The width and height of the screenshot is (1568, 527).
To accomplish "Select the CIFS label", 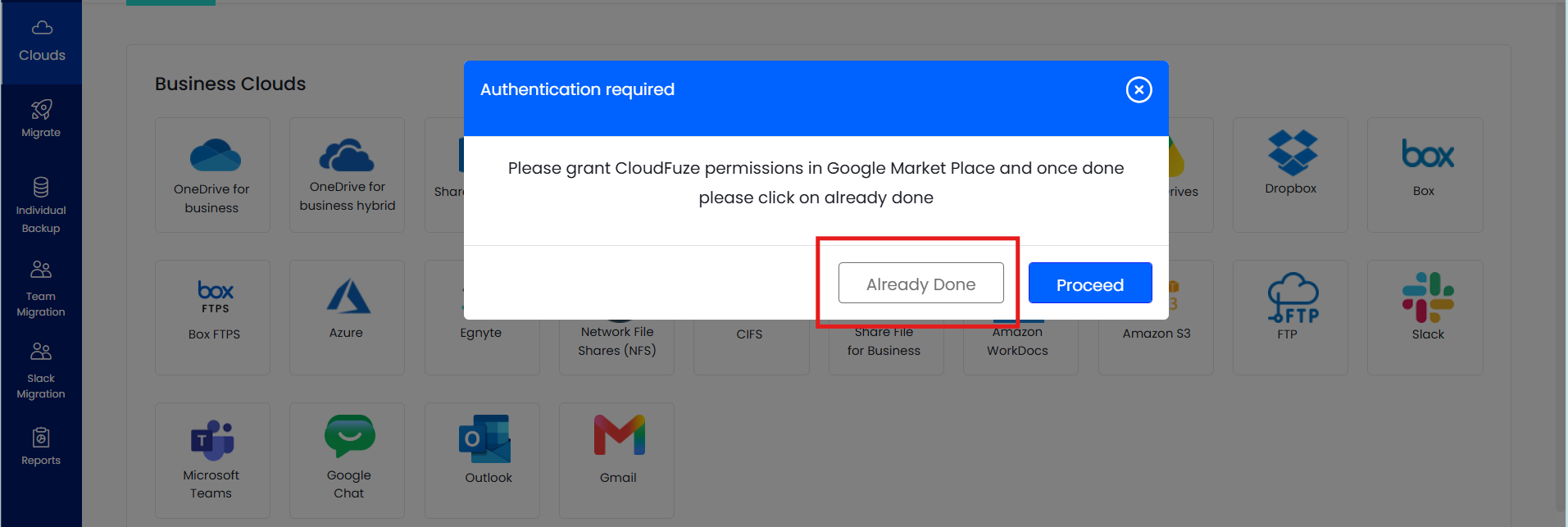I will coord(749,334).
